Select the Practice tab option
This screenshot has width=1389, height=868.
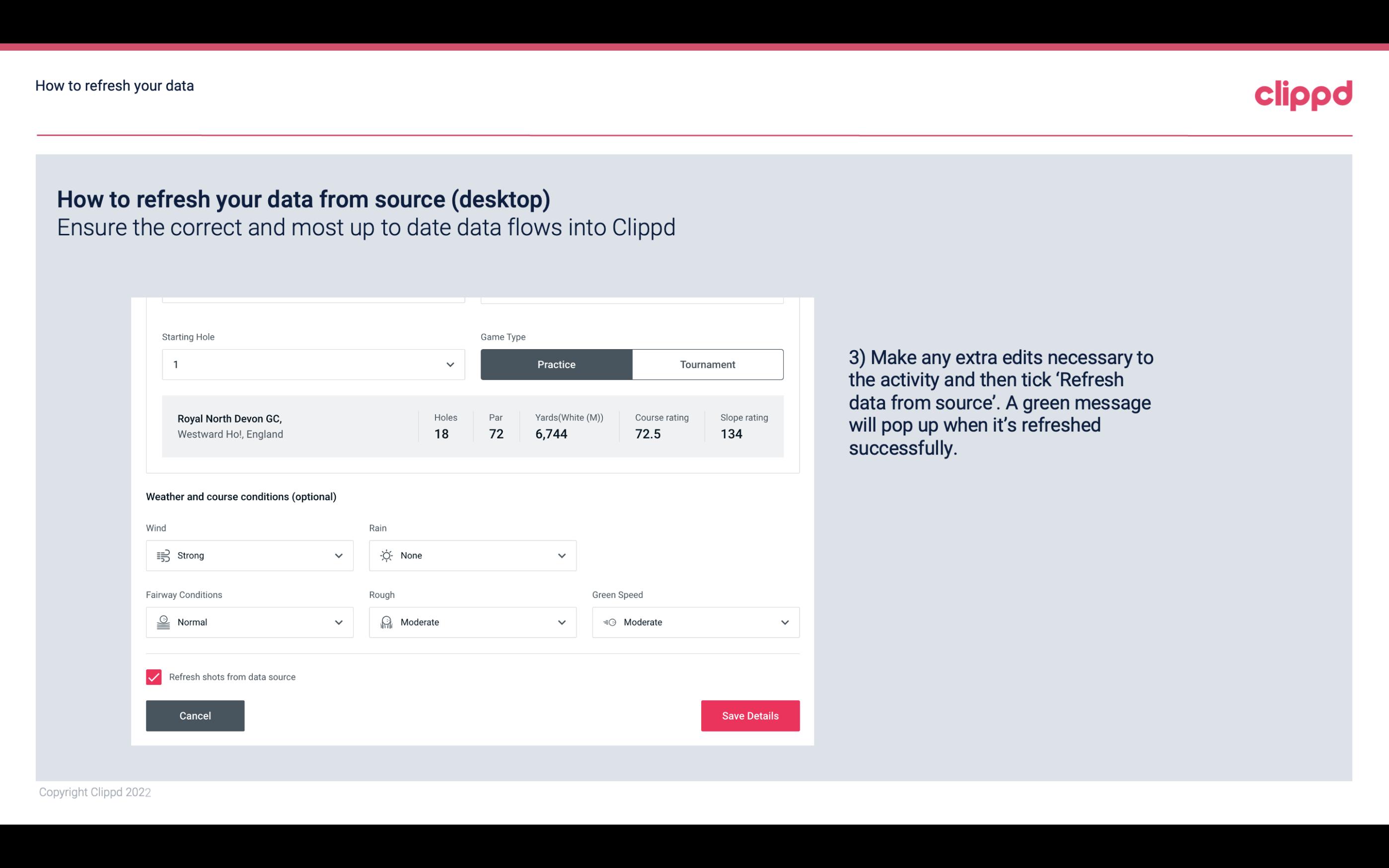pos(556,364)
